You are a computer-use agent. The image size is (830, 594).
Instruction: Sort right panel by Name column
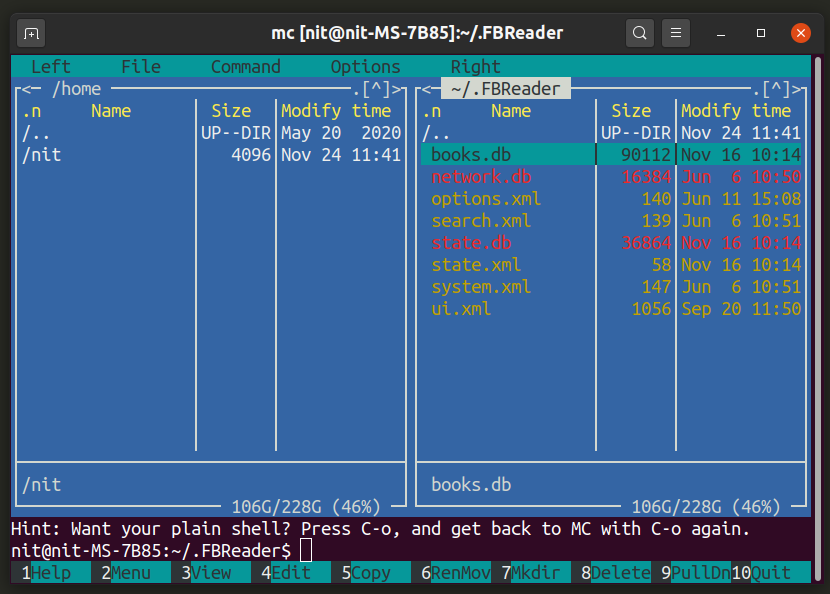point(511,111)
